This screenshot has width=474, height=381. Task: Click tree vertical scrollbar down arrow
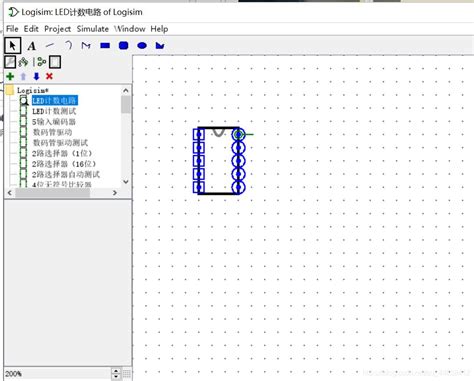(126, 182)
